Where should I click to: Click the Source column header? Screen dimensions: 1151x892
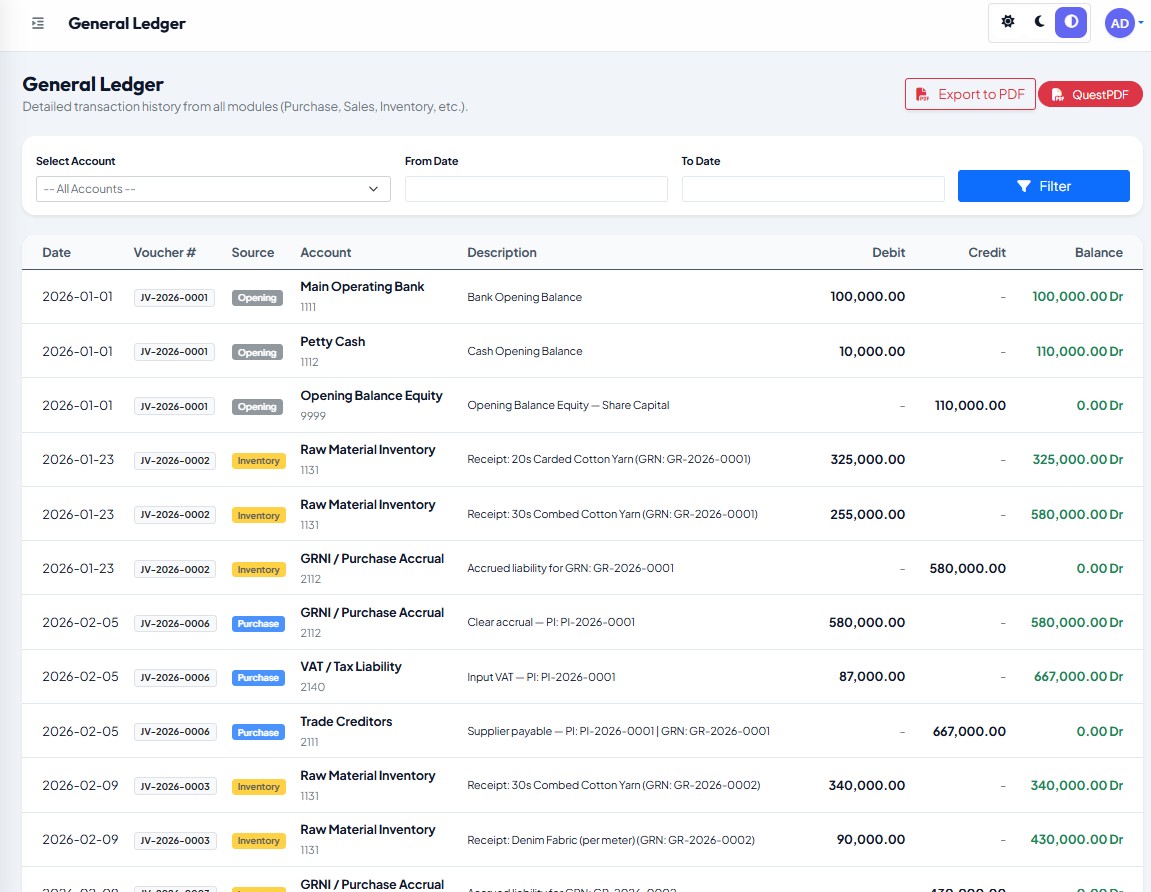pos(253,253)
